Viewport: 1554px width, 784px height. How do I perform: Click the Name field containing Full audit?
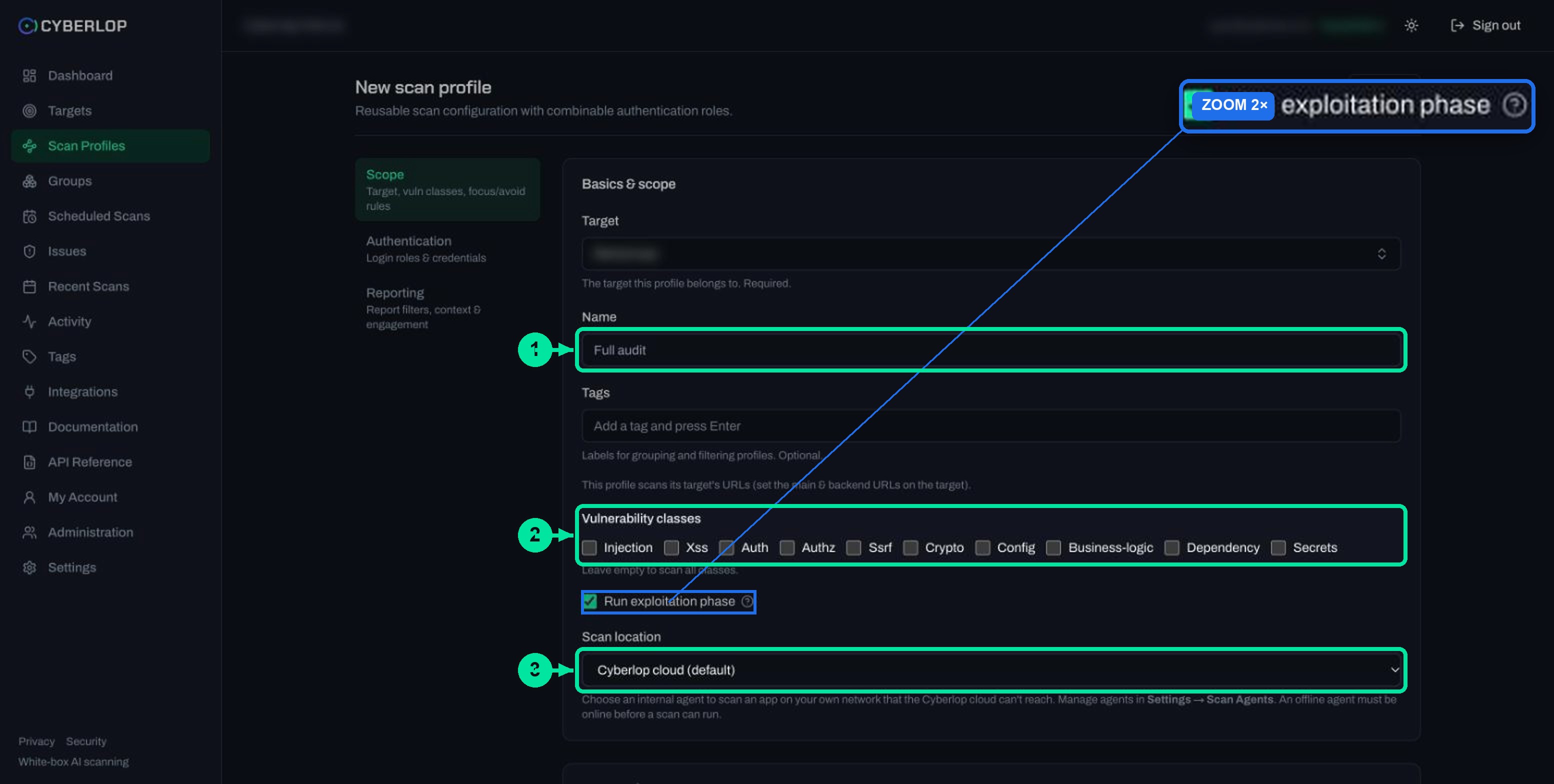coord(990,350)
